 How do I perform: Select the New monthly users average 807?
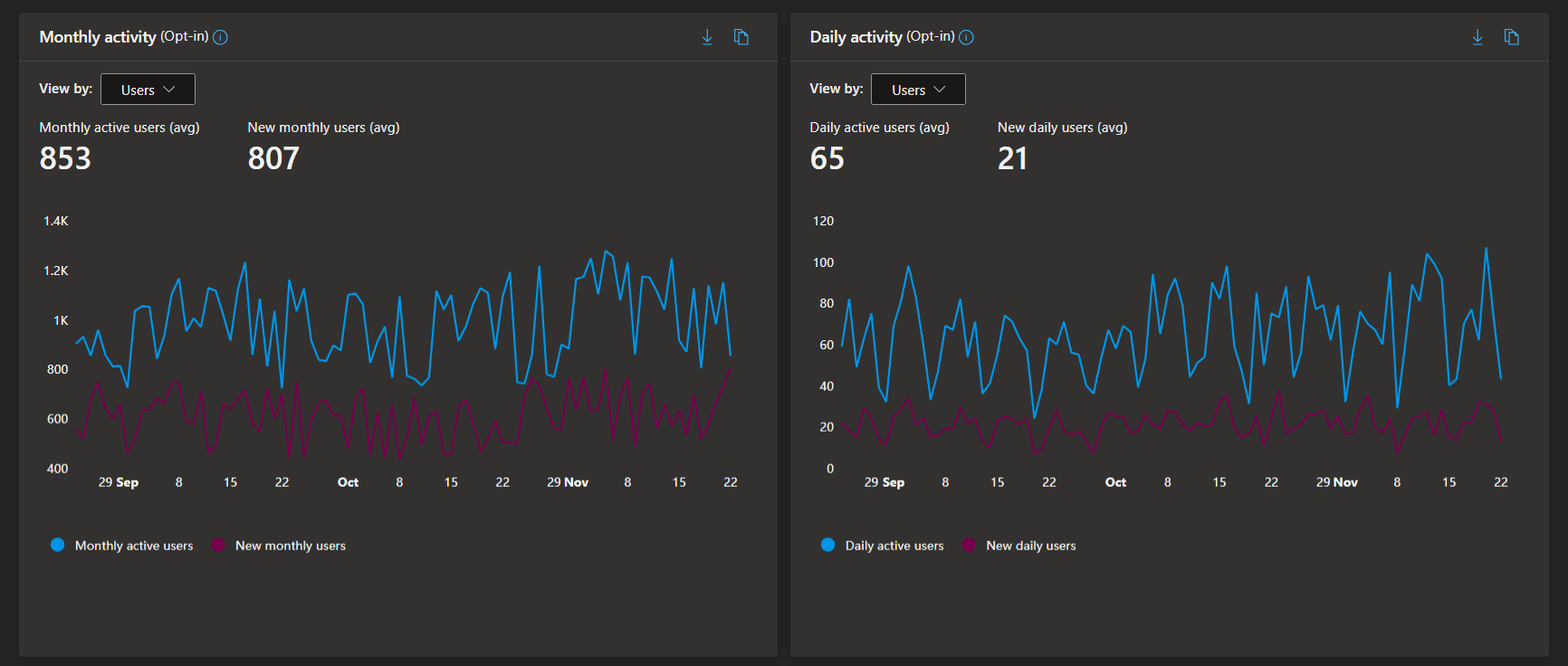[x=273, y=158]
